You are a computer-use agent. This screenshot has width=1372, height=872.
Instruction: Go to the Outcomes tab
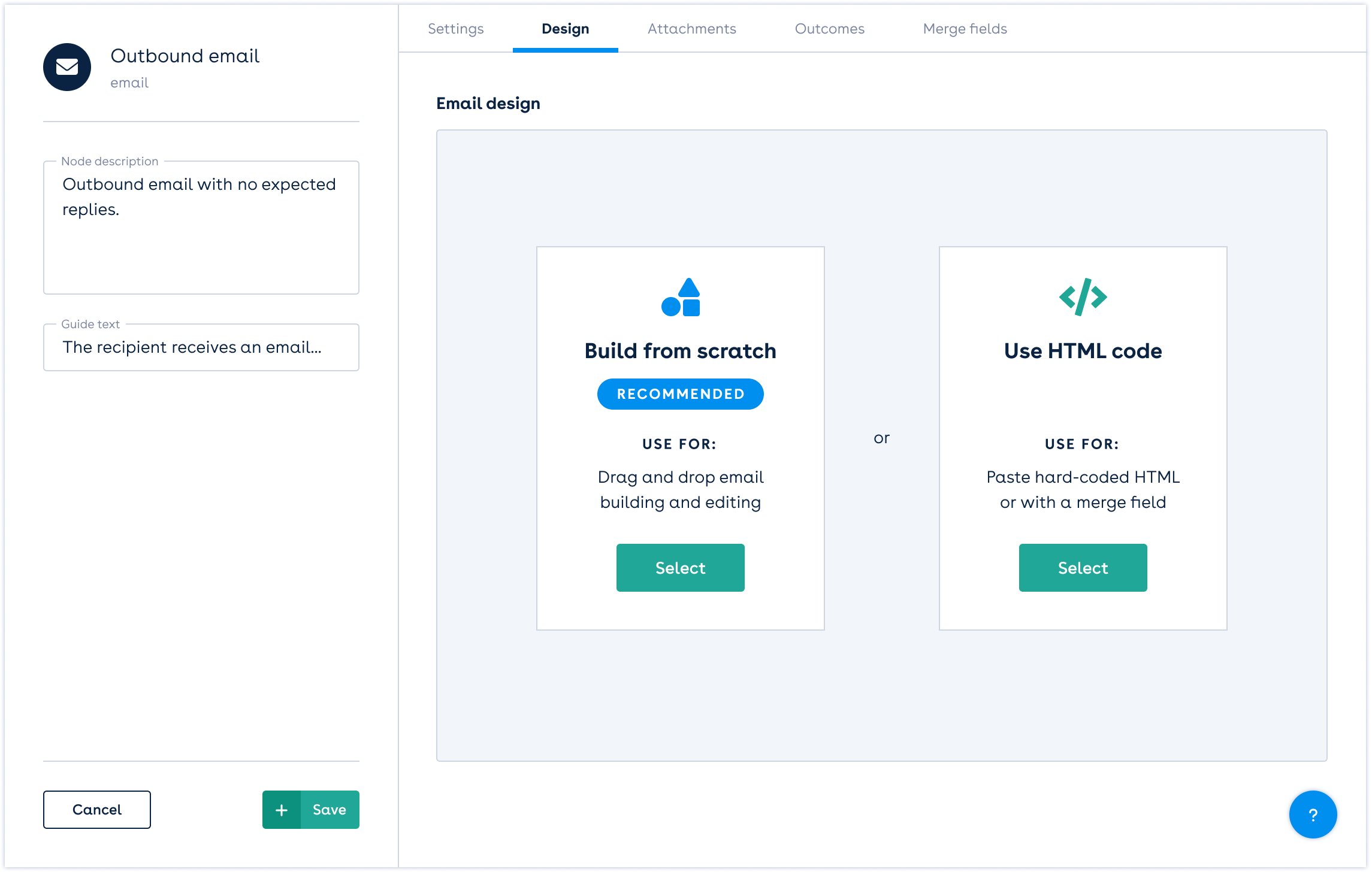830,29
